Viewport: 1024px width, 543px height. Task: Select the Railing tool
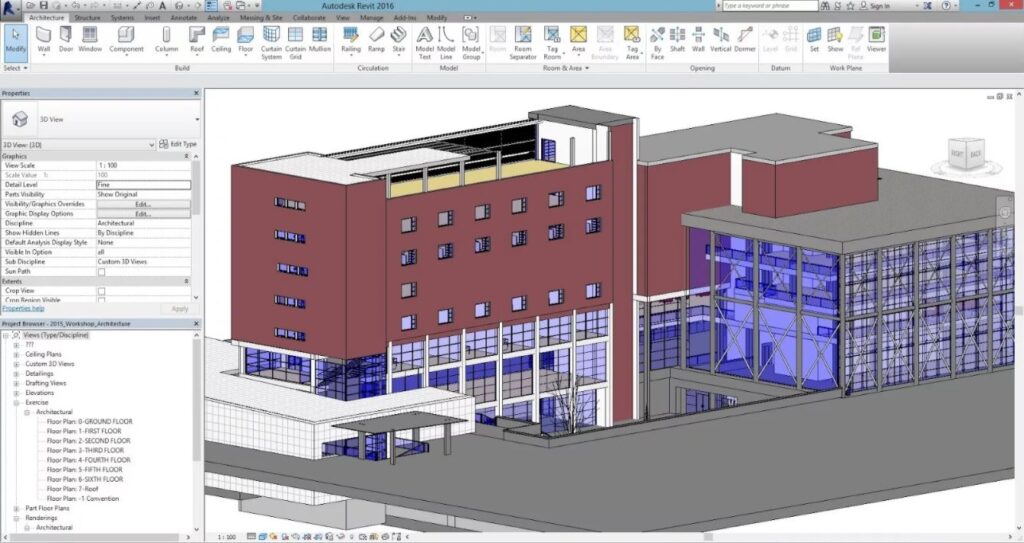351,41
